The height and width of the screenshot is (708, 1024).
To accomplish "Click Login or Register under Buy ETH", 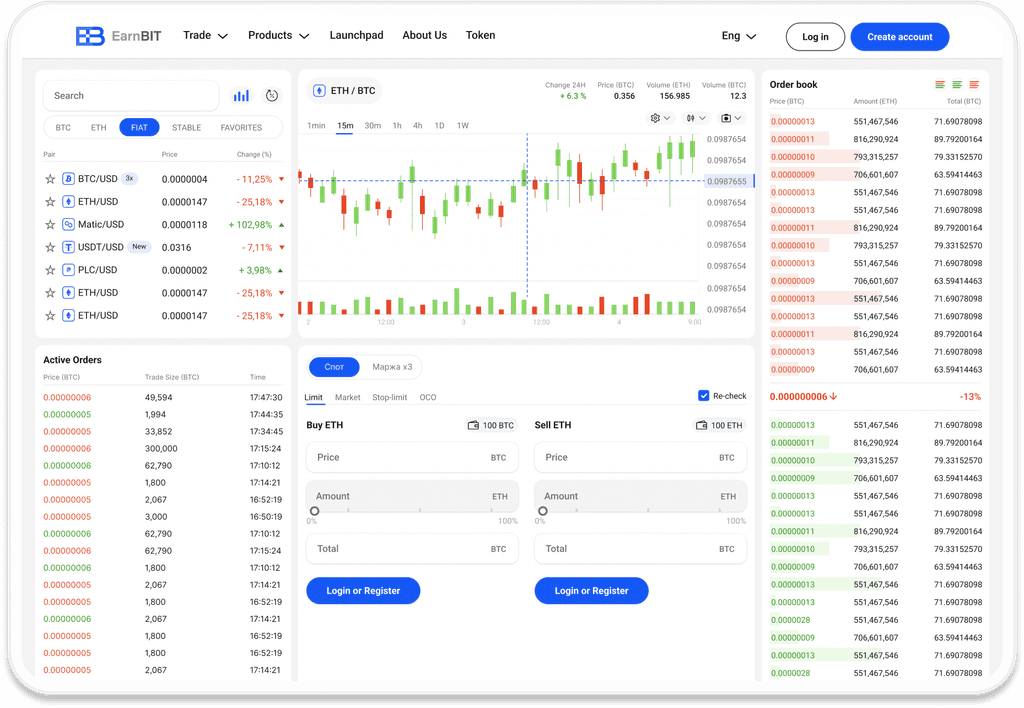I will click(x=363, y=590).
